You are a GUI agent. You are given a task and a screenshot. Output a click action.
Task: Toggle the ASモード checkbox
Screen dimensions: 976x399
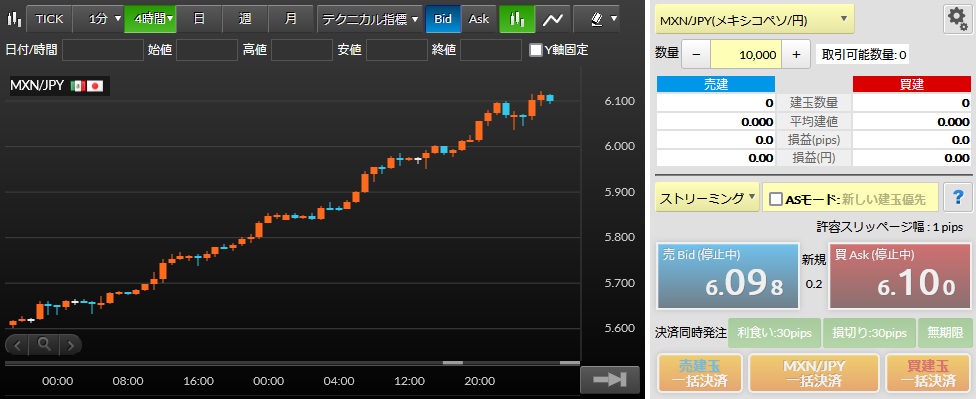(x=776, y=199)
